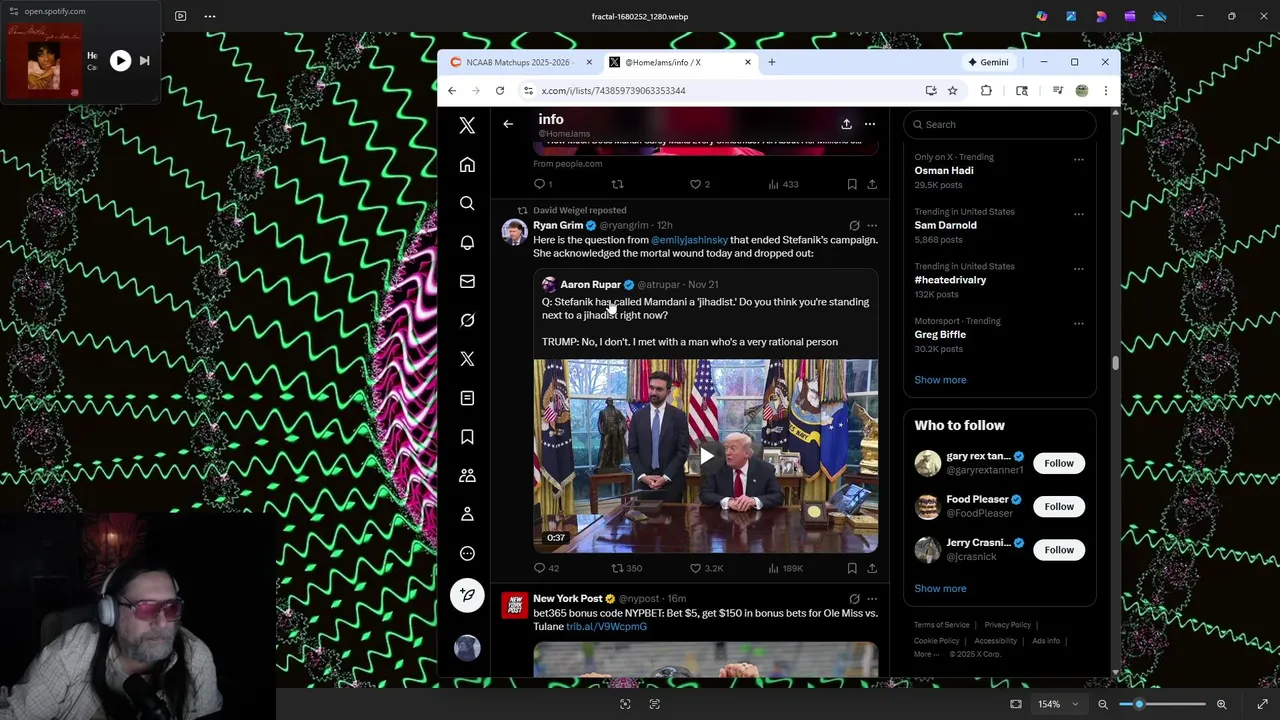Open Chrome extensions puzzle icon
The height and width of the screenshot is (720, 1280).
pos(986,91)
